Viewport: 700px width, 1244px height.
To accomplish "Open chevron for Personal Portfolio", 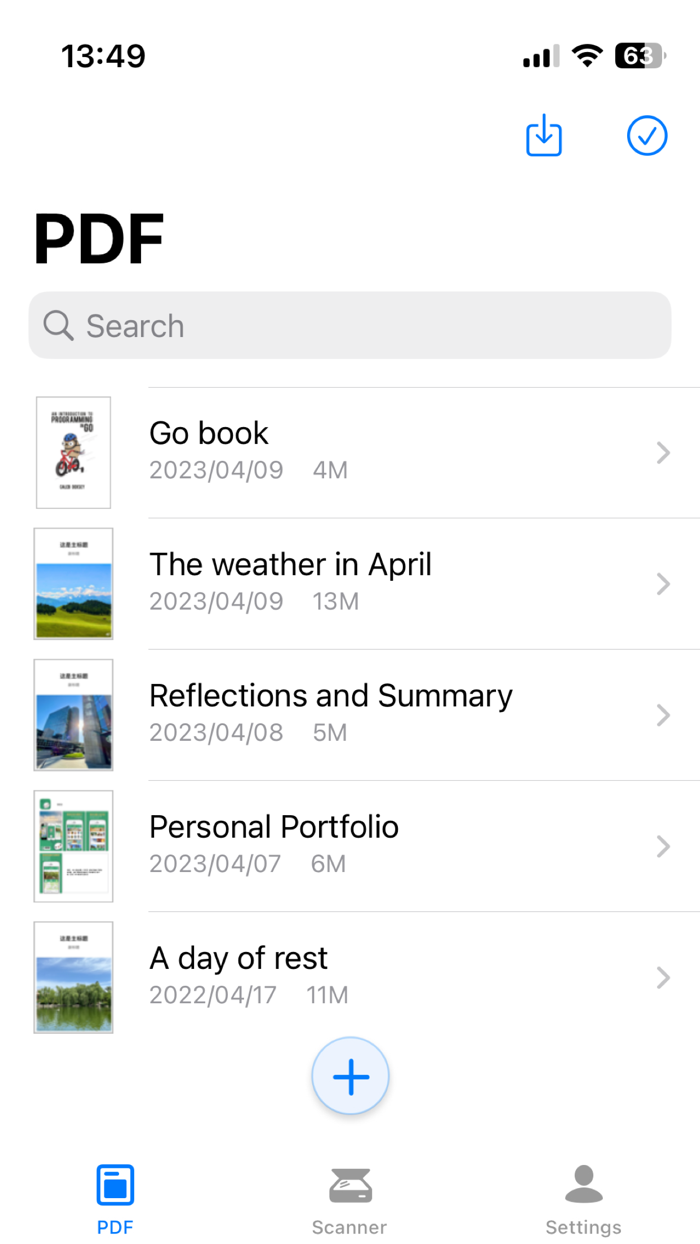I will pos(663,846).
